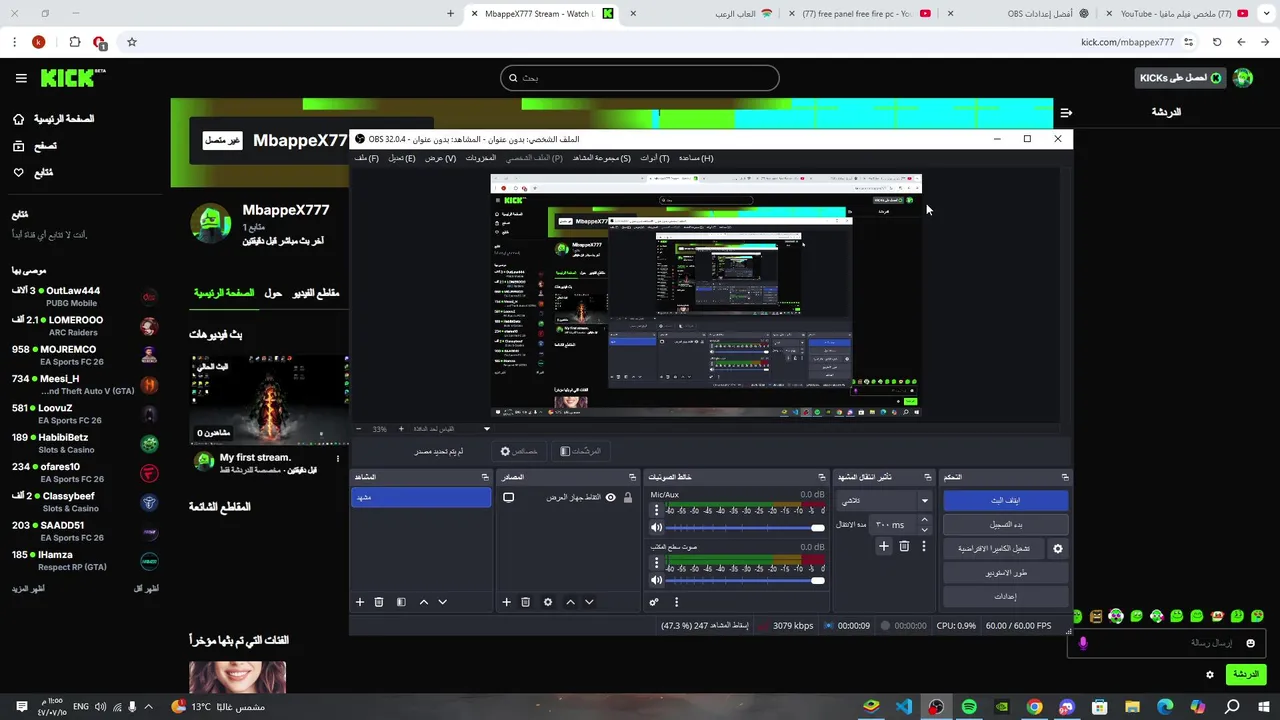Toggle lock on the display capture source
The image size is (1280, 720).
(x=628, y=497)
